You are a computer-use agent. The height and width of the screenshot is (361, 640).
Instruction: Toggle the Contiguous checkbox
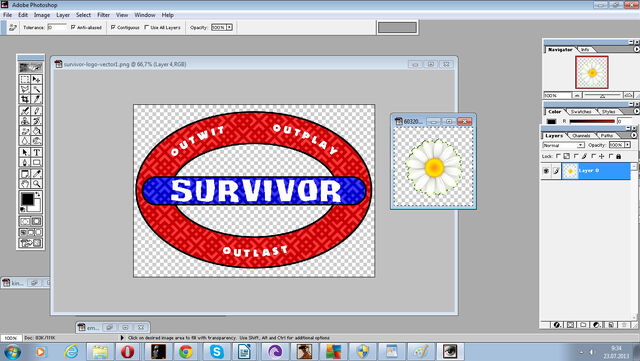113,27
